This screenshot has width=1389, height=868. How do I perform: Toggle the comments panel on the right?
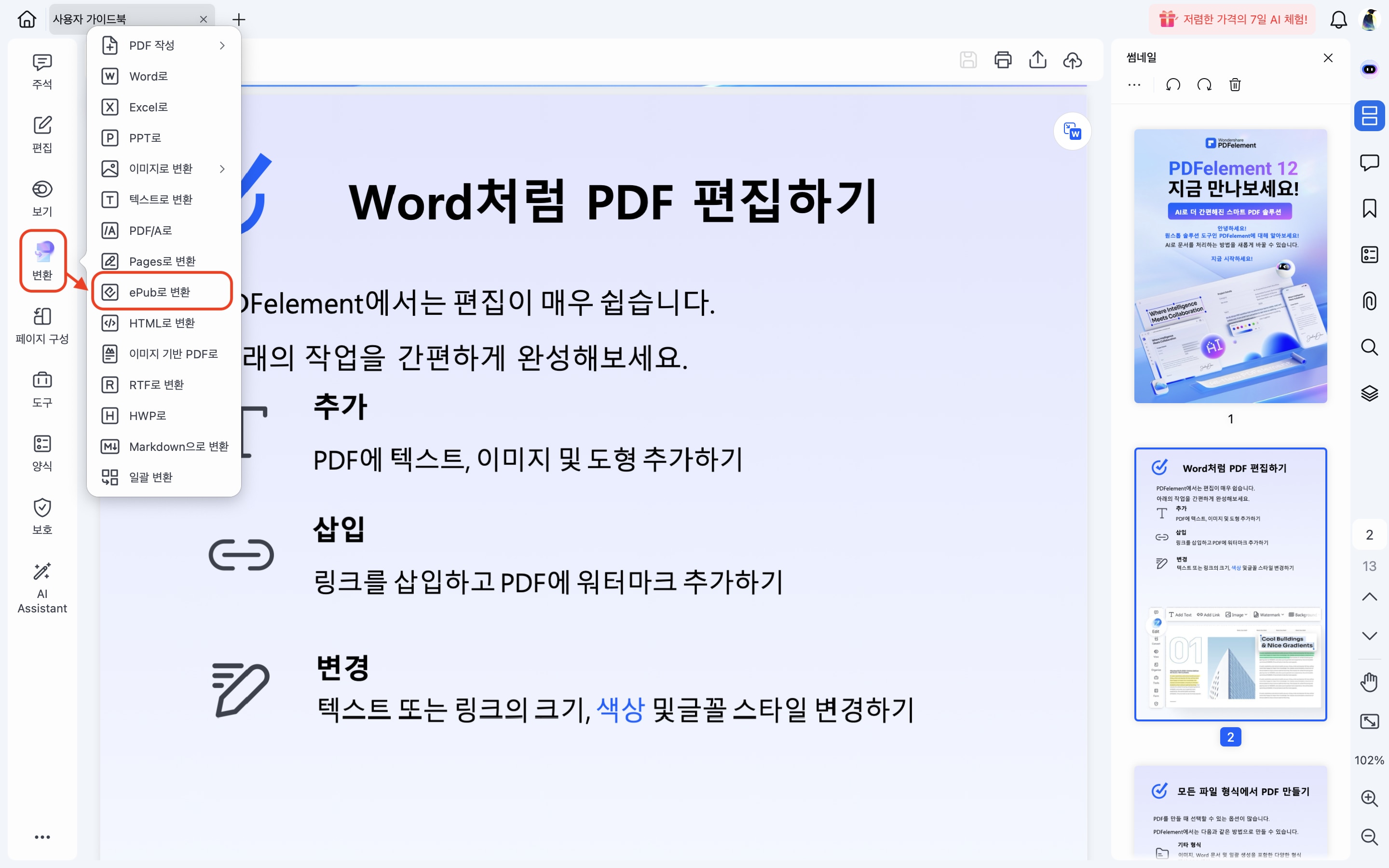tap(1370, 163)
